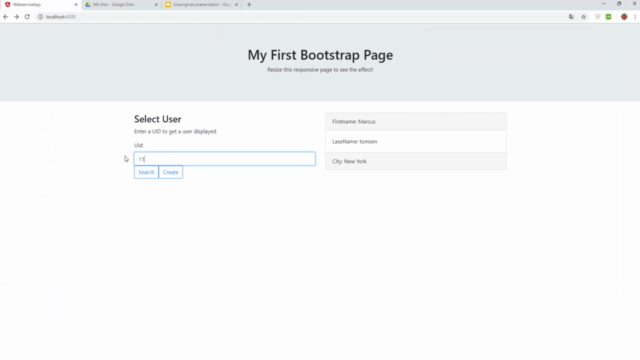Image resolution: width=640 pixels, height=360 pixels.
Task: Open the green extension icon
Action: (609, 17)
